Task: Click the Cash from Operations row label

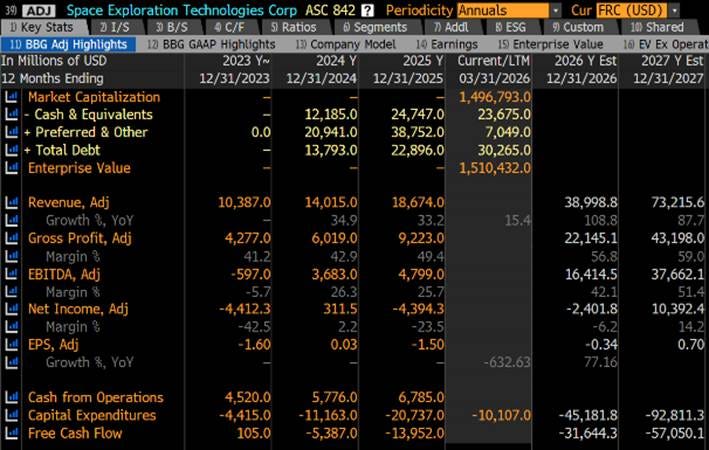Action: [x=95, y=397]
